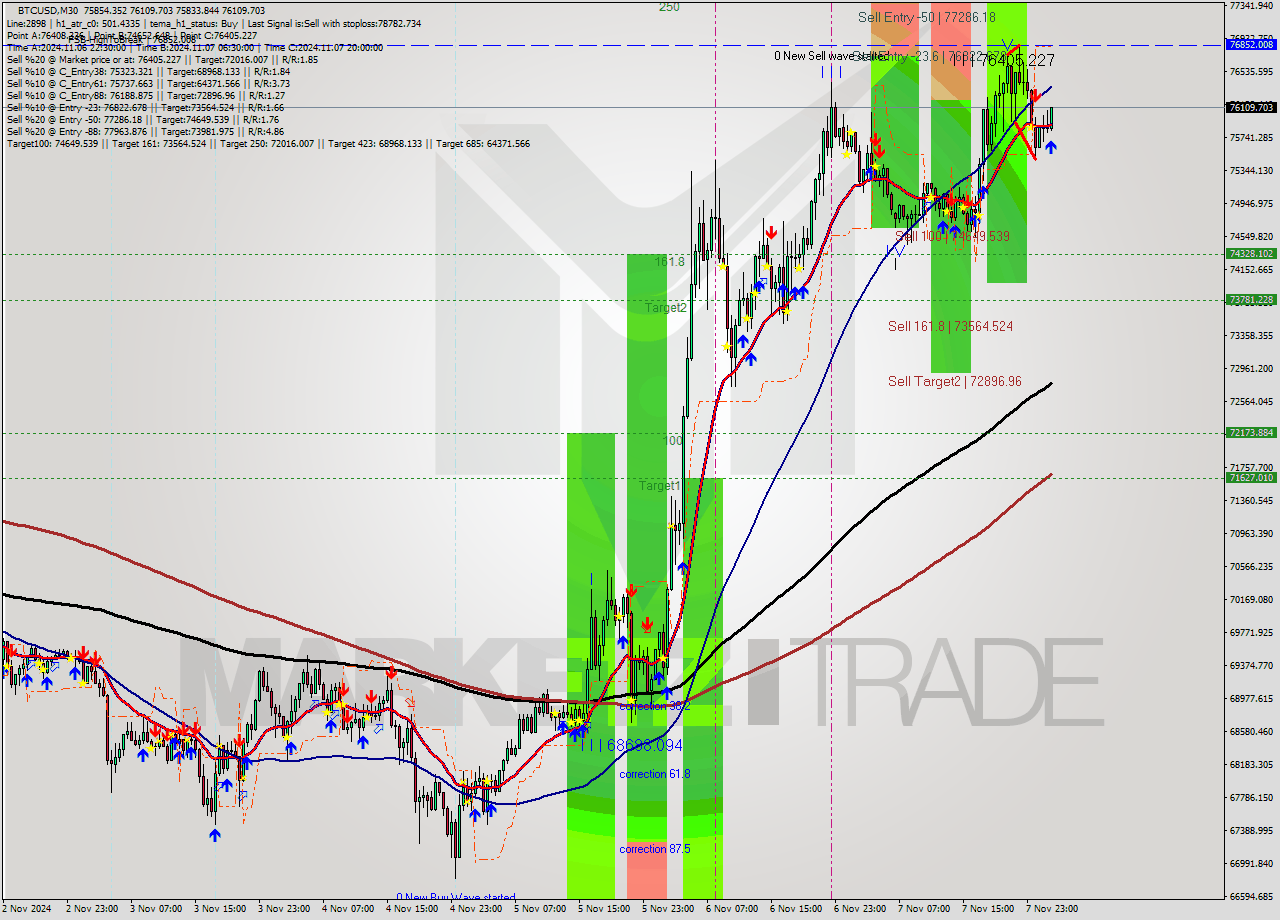
Task: Click the 'Sell Entry -50 | 77286.18' label
Action: click(x=926, y=17)
